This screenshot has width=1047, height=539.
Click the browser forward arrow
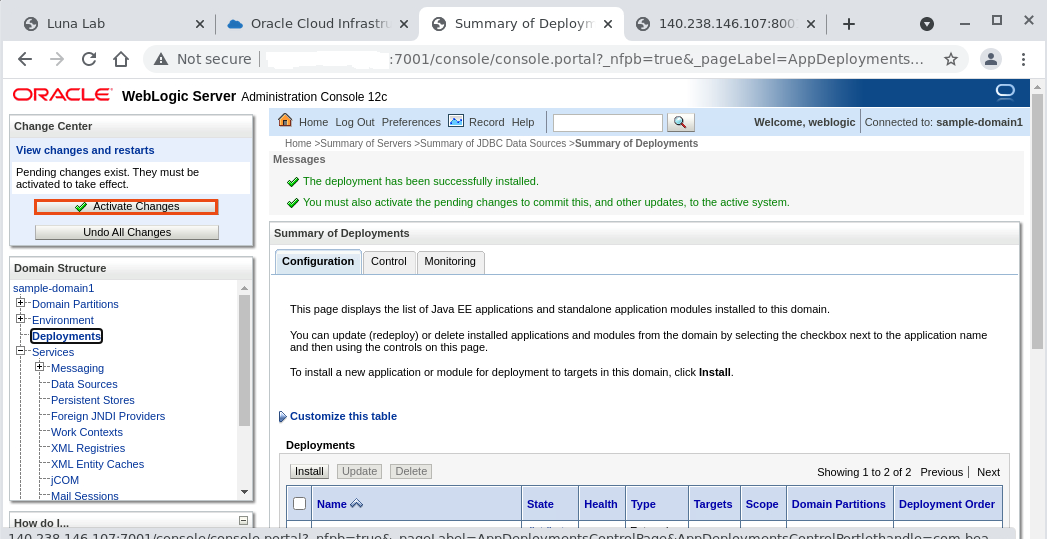click(x=57, y=59)
